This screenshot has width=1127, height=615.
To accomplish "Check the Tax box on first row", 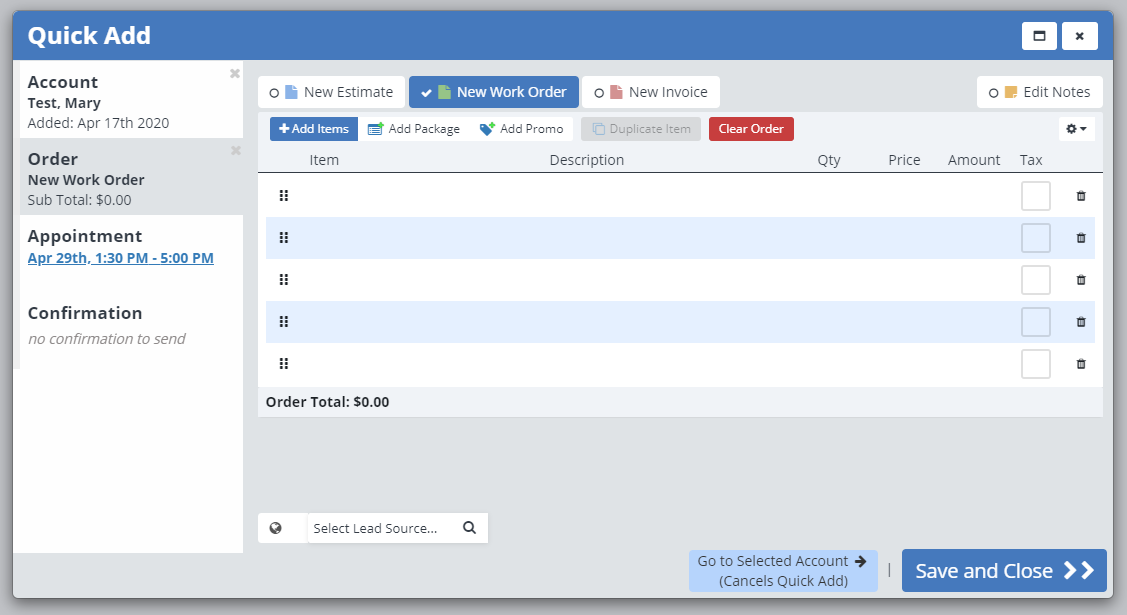I will pyautogui.click(x=1035, y=196).
